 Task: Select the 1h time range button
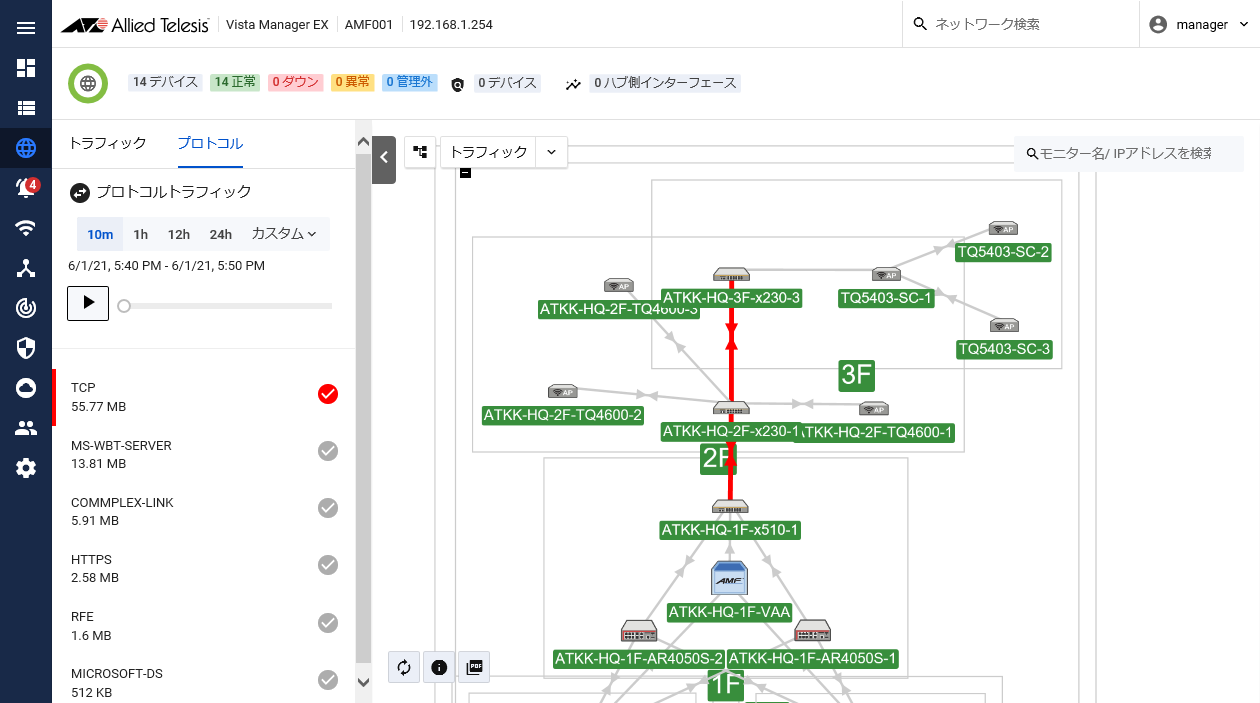(141, 234)
